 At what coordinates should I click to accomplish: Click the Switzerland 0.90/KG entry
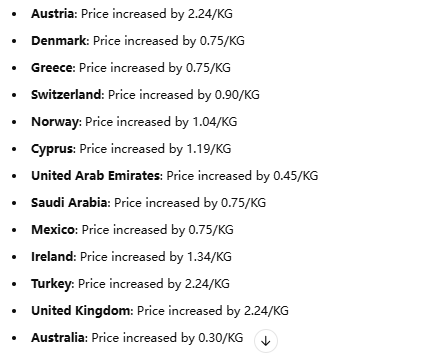pos(145,95)
